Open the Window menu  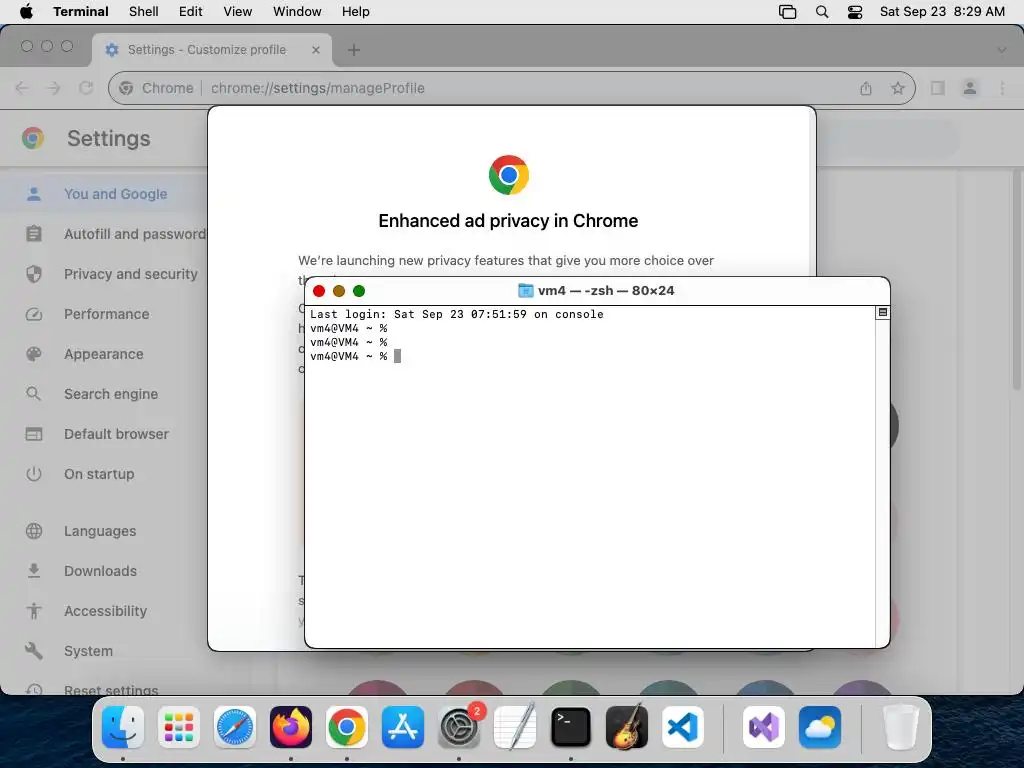(297, 12)
